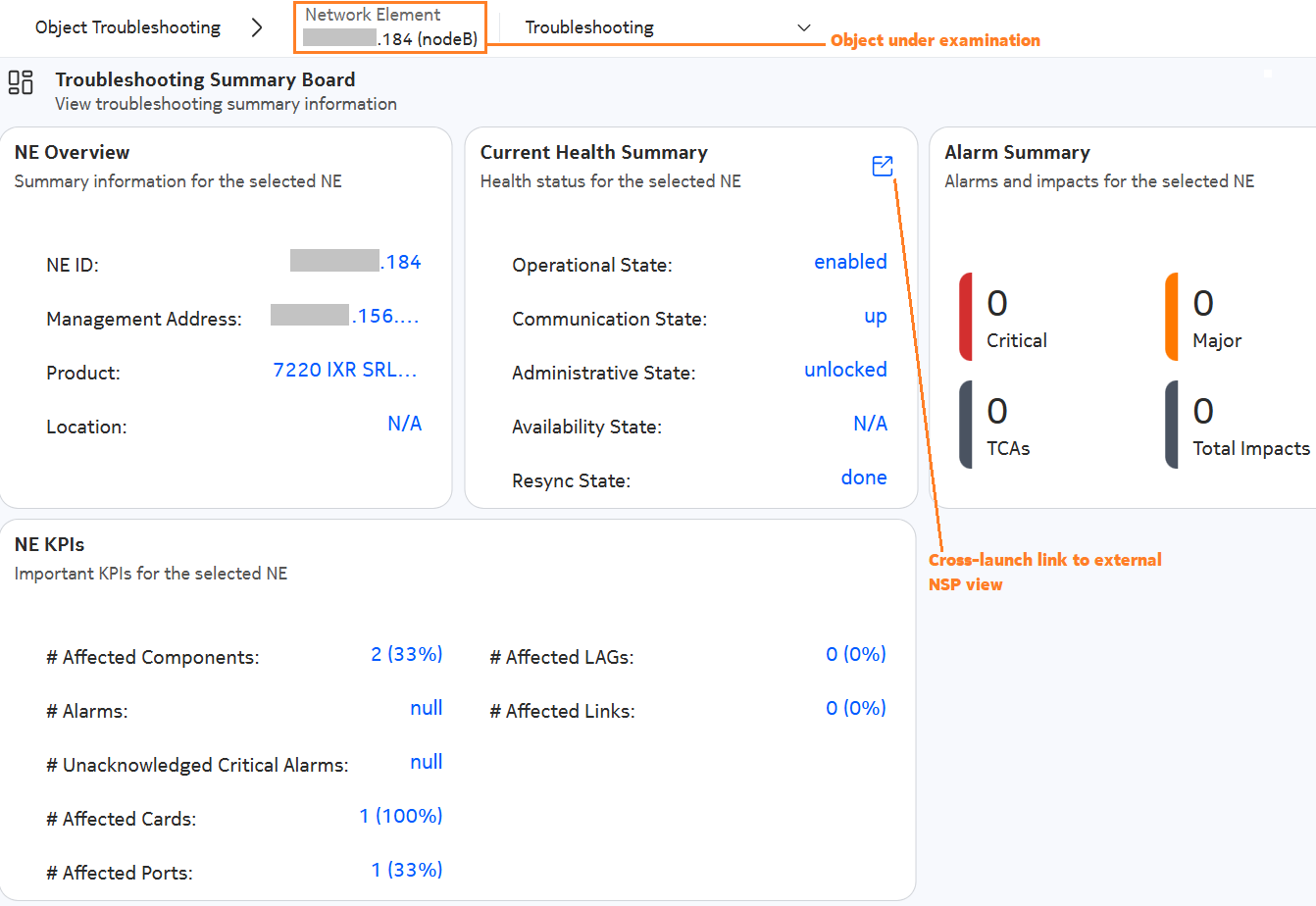Screen dimensions: 1316x906
Task: Click the orange Major severity bar
Action: 1173,316
